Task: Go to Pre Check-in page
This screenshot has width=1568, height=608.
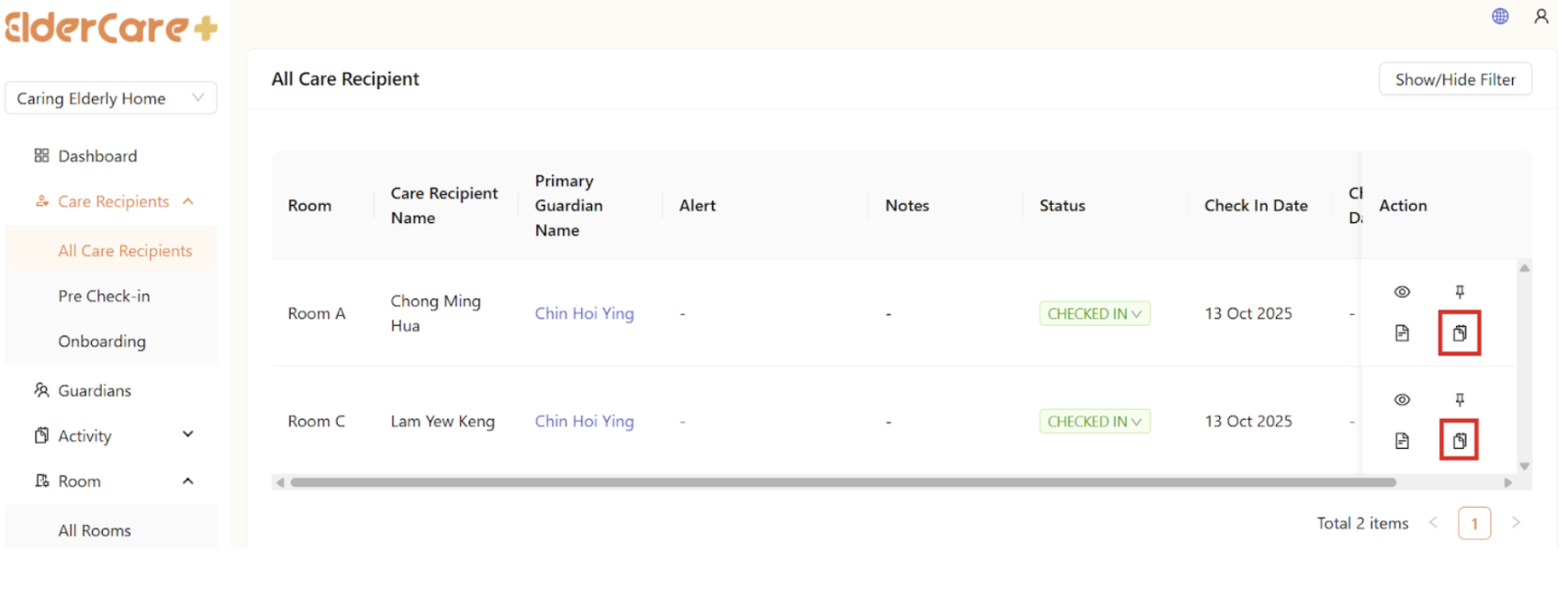Action: pos(104,296)
